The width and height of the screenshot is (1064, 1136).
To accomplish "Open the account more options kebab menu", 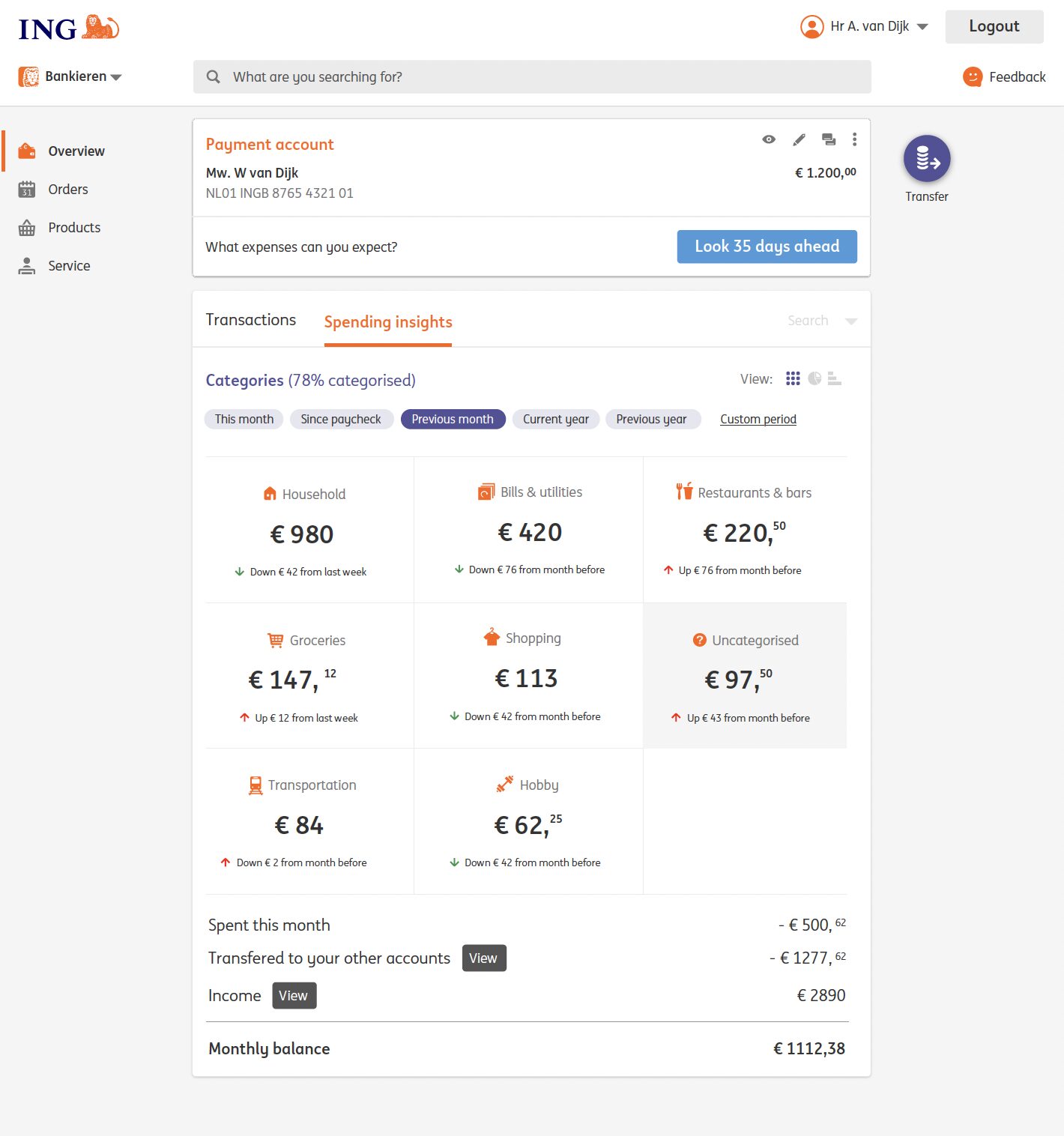I will (854, 139).
